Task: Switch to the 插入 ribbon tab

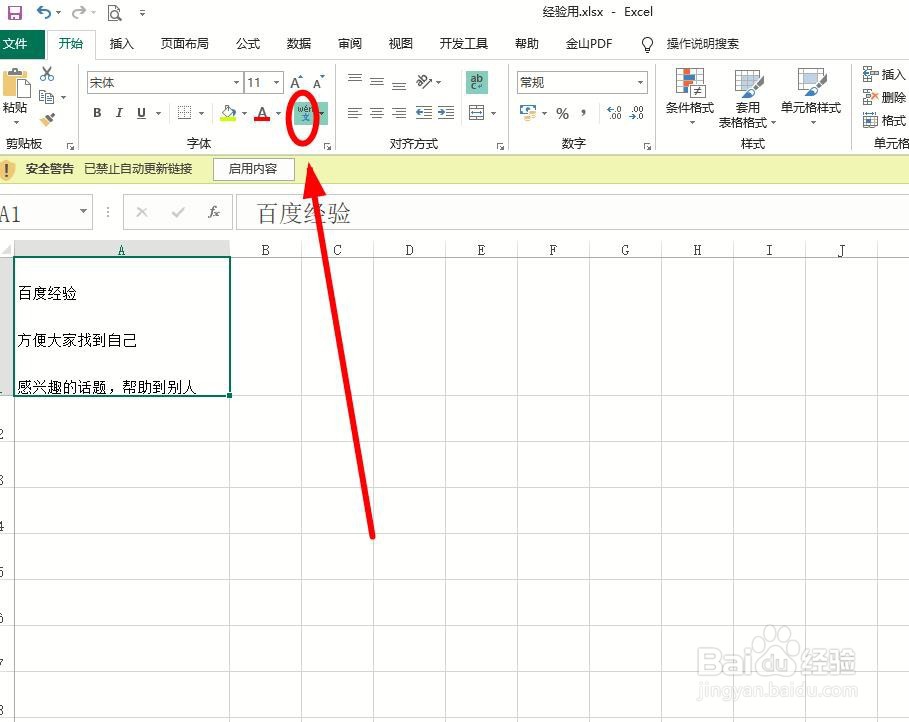Action: [x=121, y=44]
